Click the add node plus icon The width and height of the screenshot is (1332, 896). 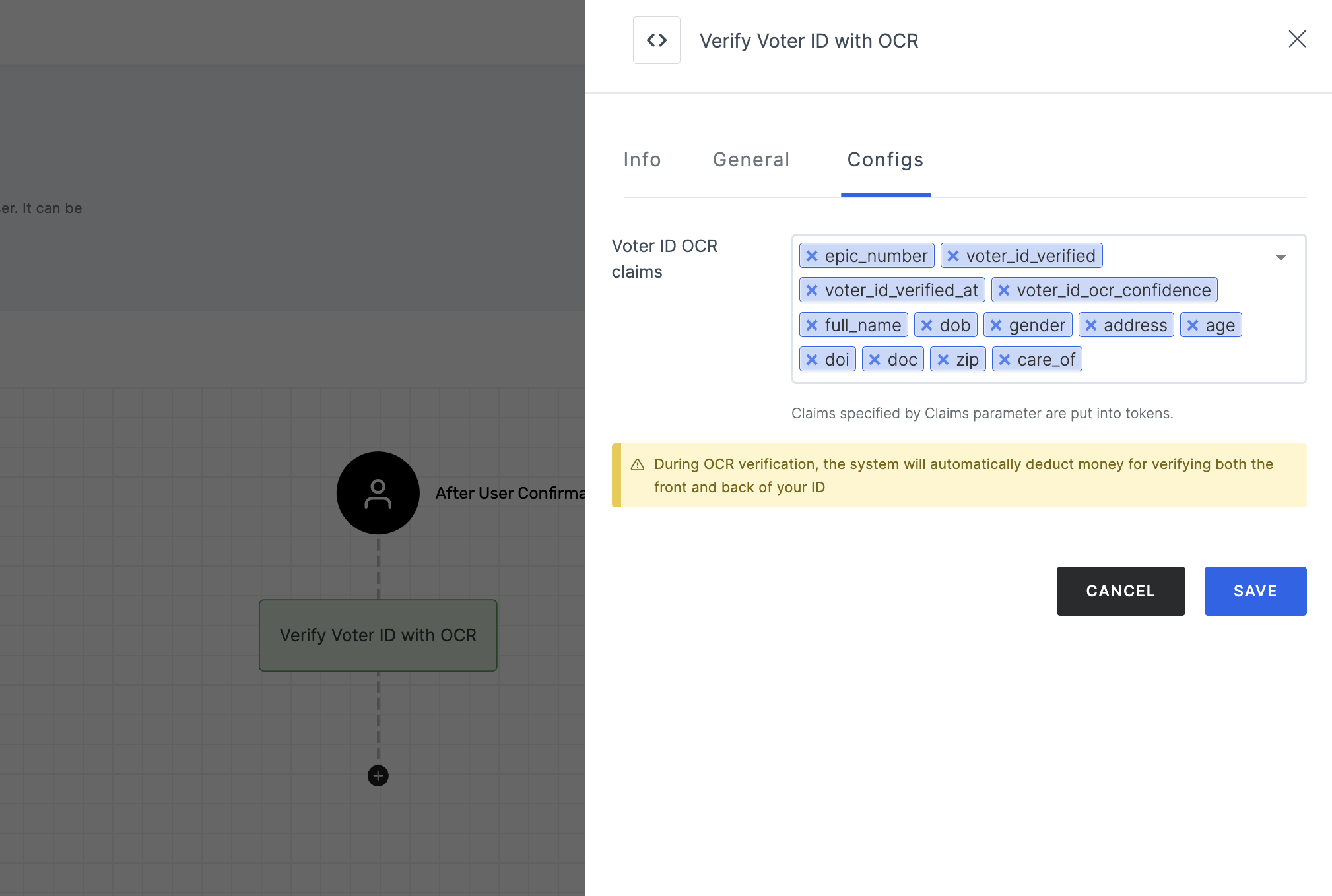point(378,776)
